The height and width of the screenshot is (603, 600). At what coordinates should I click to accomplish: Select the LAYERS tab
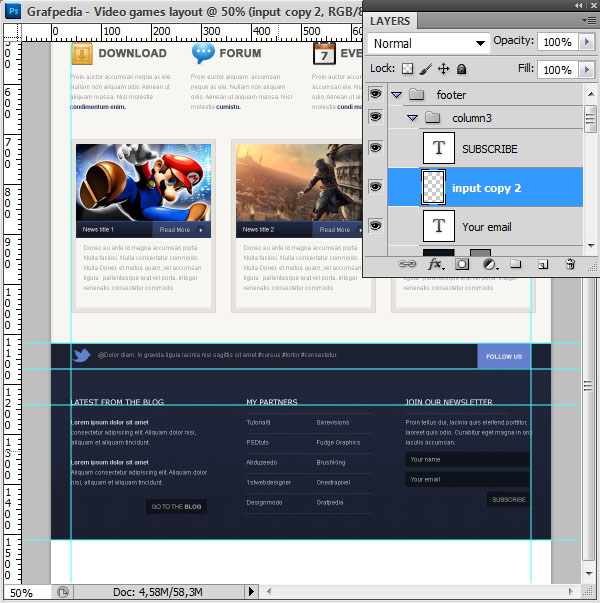pos(390,21)
